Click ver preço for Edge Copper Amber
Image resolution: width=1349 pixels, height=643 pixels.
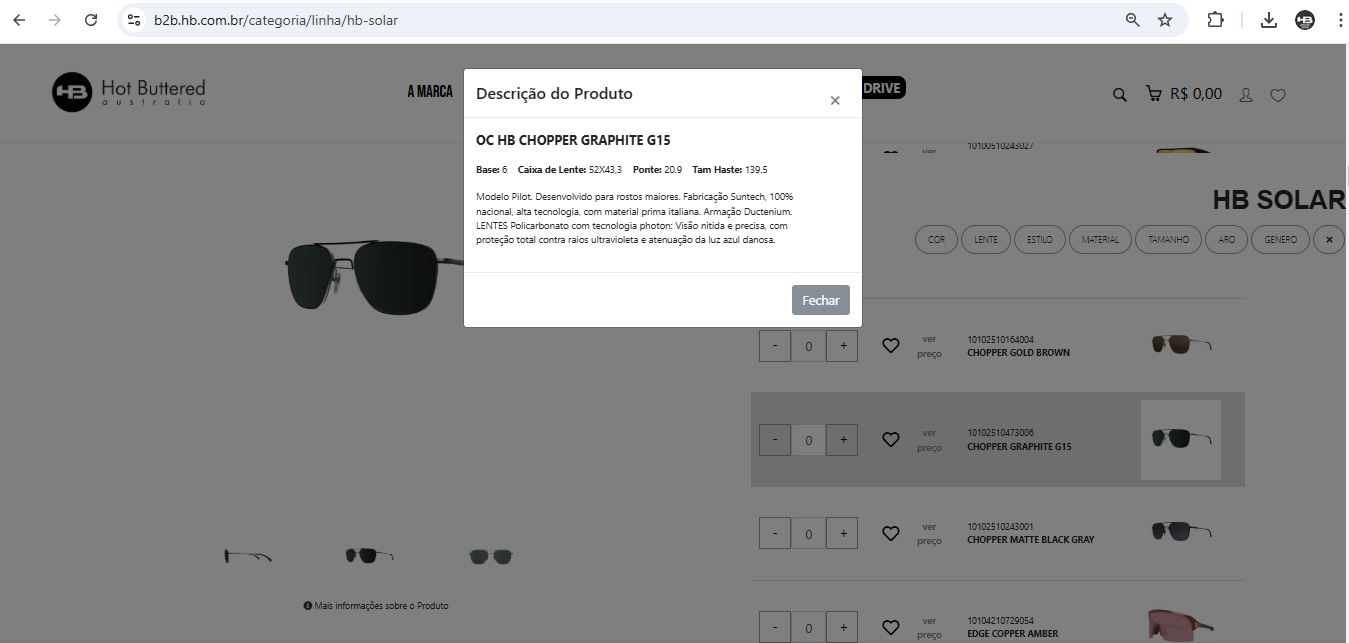click(929, 627)
